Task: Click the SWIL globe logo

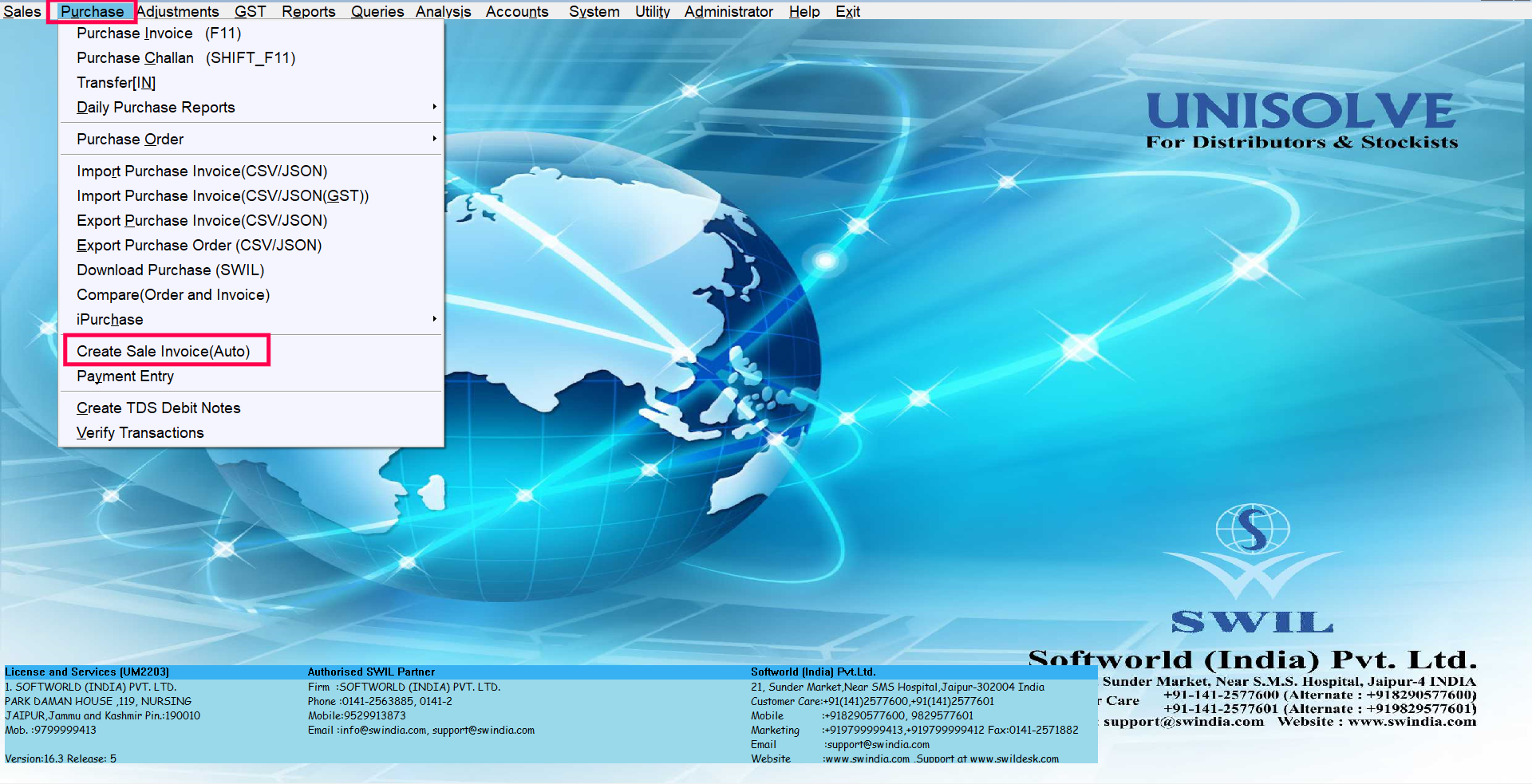Action: (1252, 529)
